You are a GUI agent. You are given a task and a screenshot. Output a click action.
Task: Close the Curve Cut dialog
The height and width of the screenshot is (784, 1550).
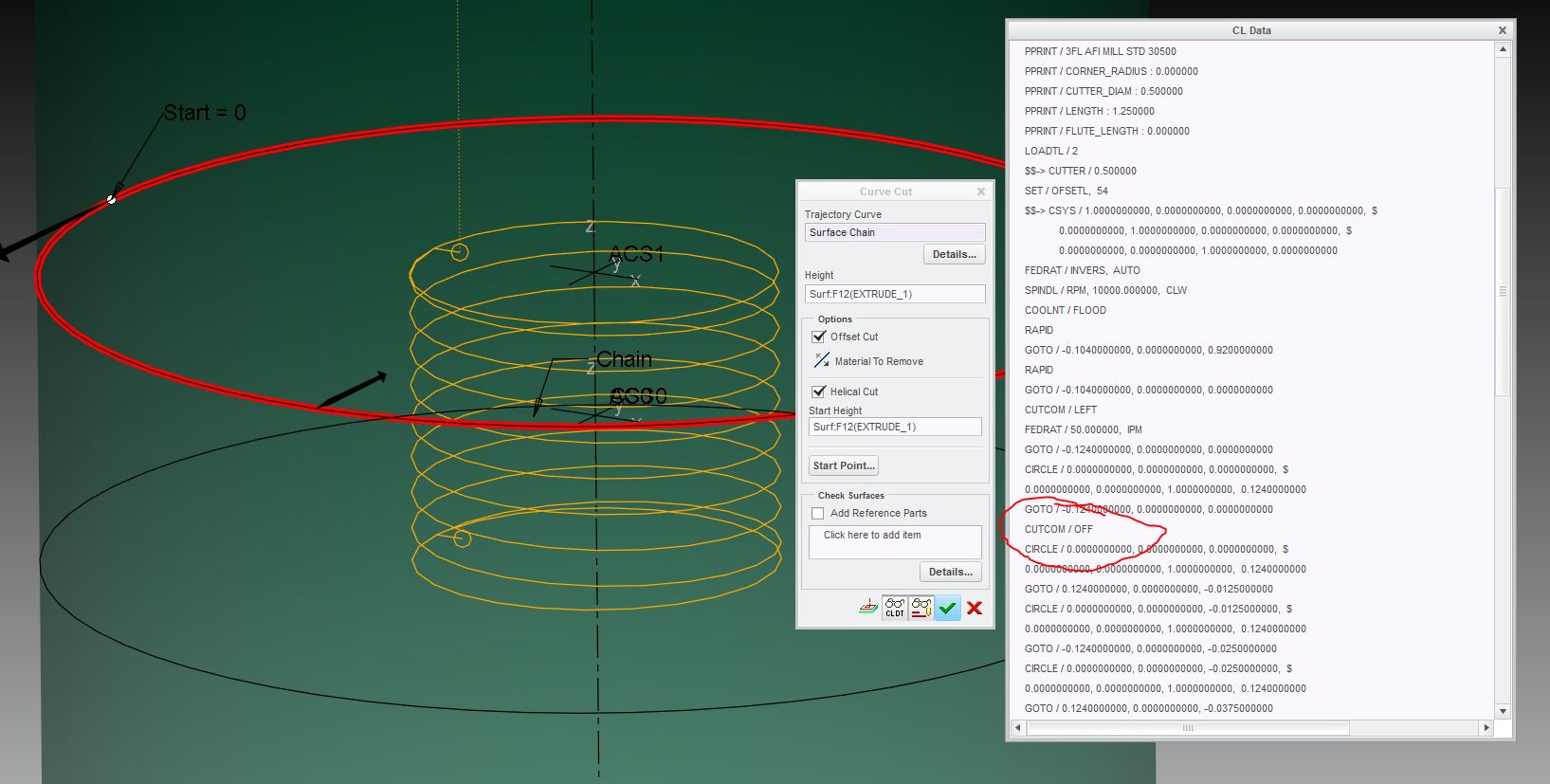[x=981, y=191]
